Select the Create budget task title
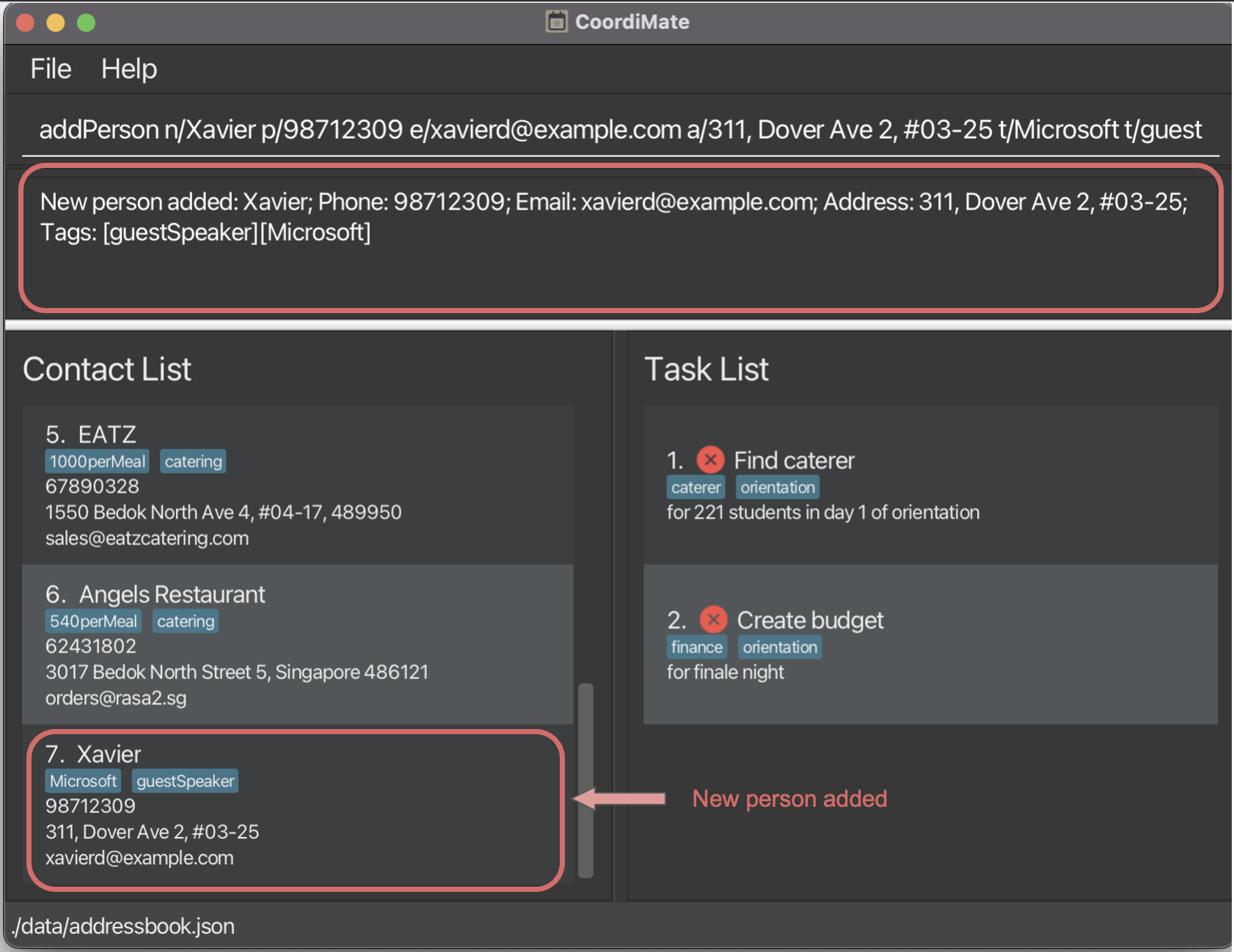1234x952 pixels. pos(810,620)
